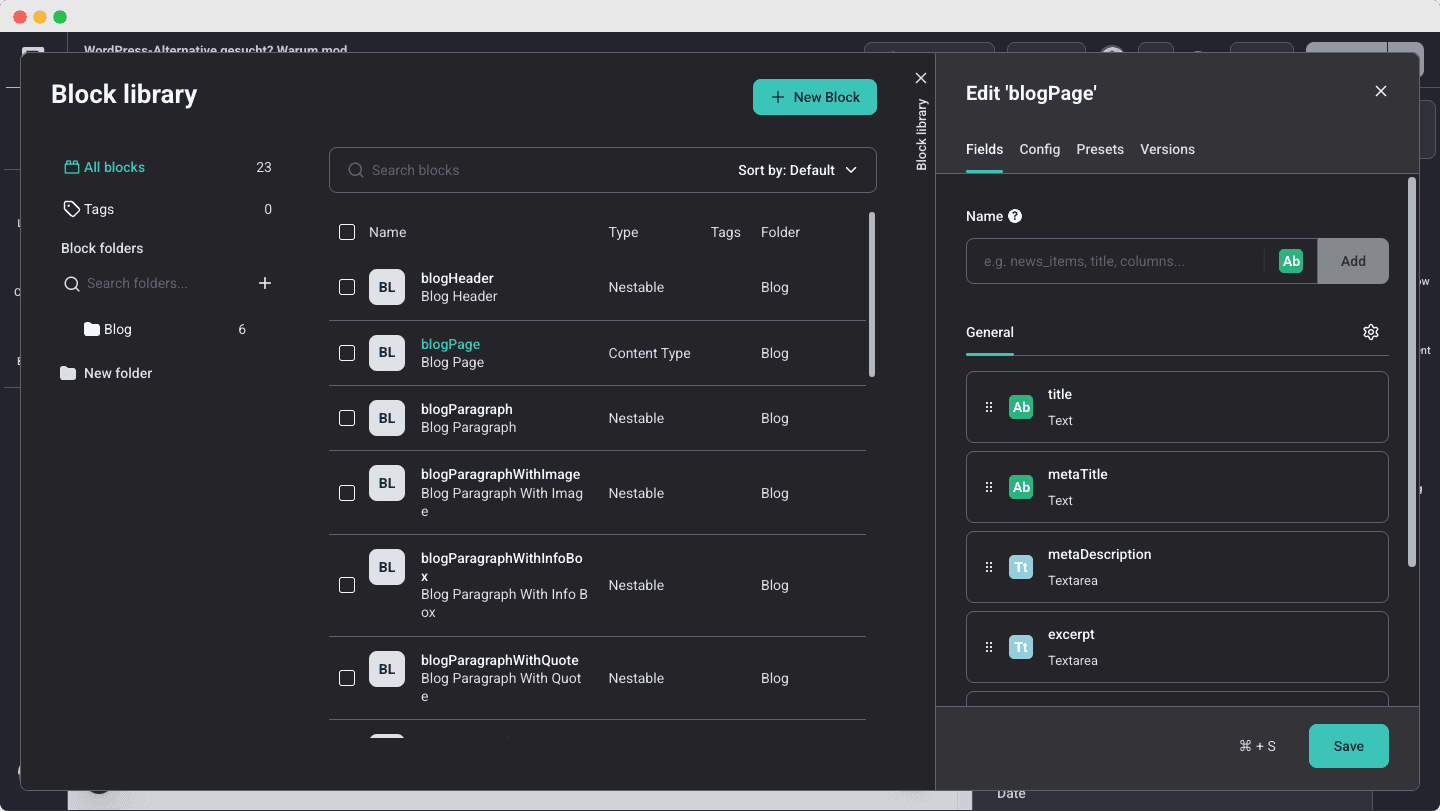Open the blogParagraph block name
Screen dimensions: 1440x811
pyautogui.click(x=467, y=409)
